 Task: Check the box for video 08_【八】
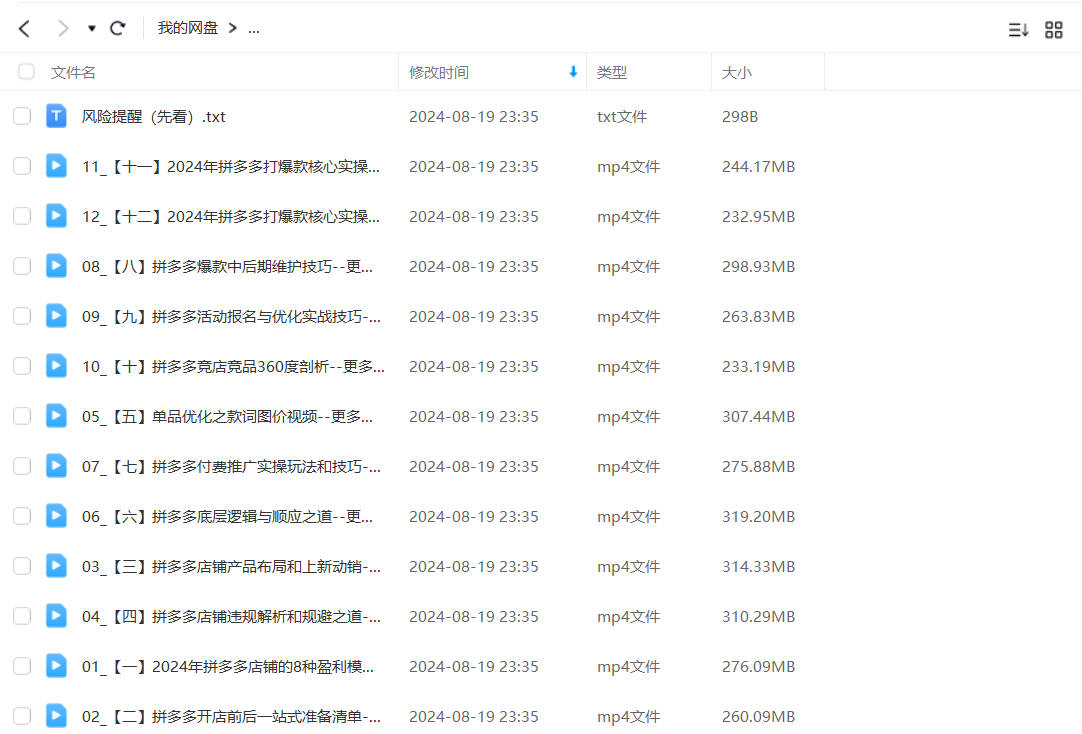click(22, 266)
